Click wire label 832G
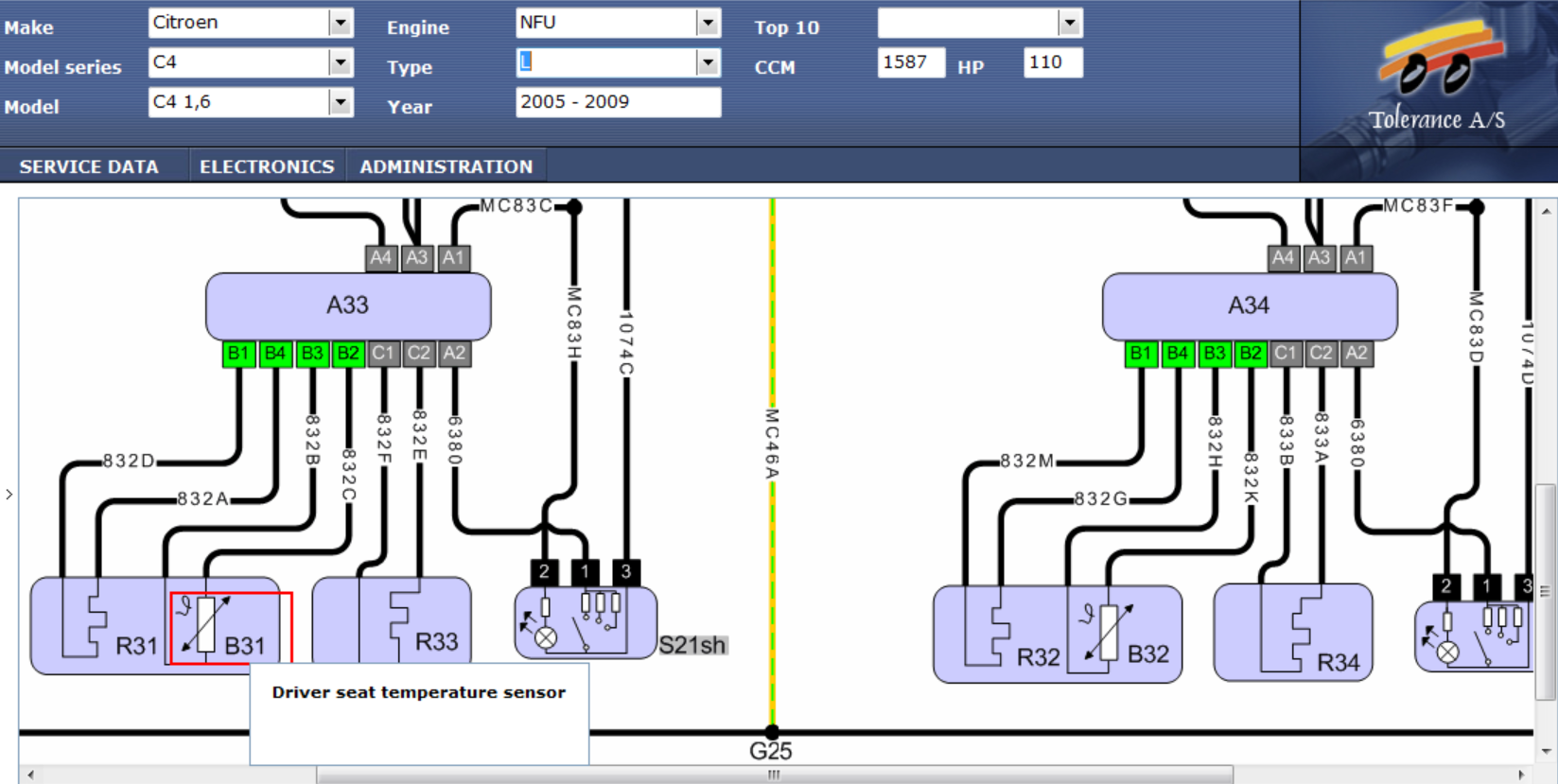The height and width of the screenshot is (784, 1558). (1101, 499)
